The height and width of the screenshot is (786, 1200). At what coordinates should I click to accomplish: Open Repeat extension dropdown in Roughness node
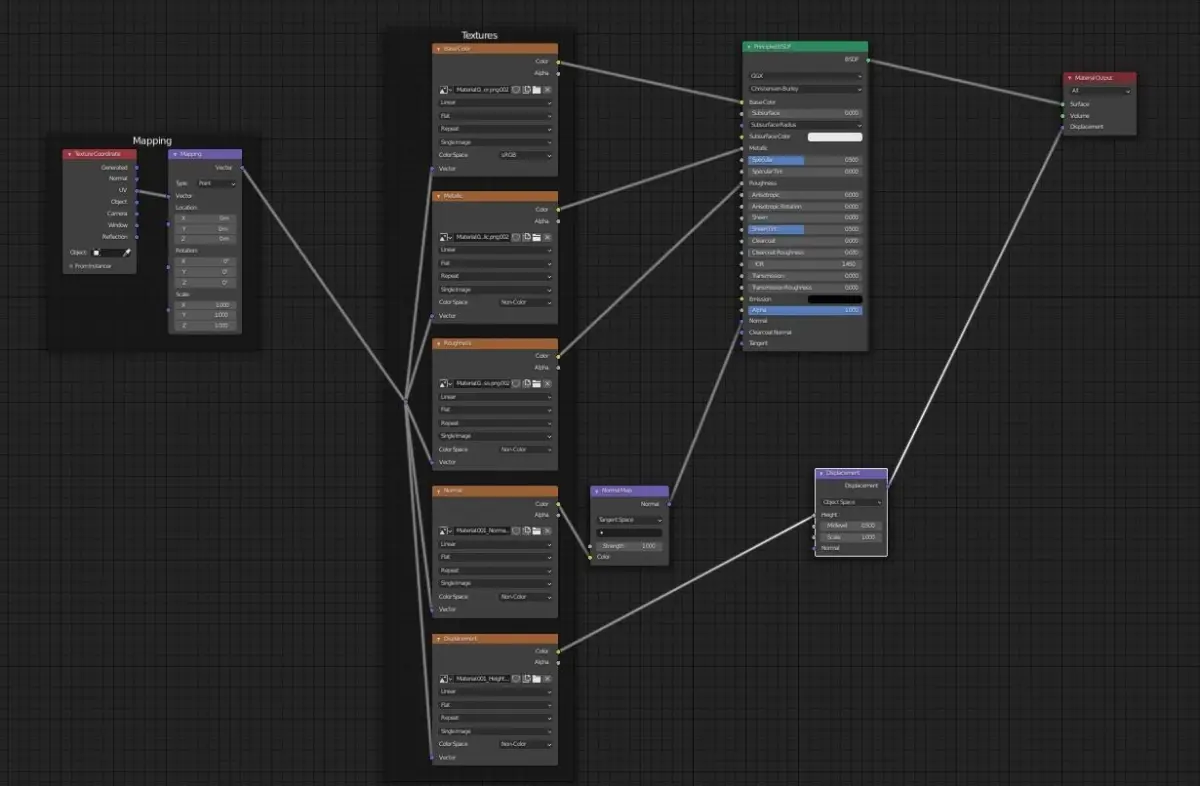tap(495, 423)
